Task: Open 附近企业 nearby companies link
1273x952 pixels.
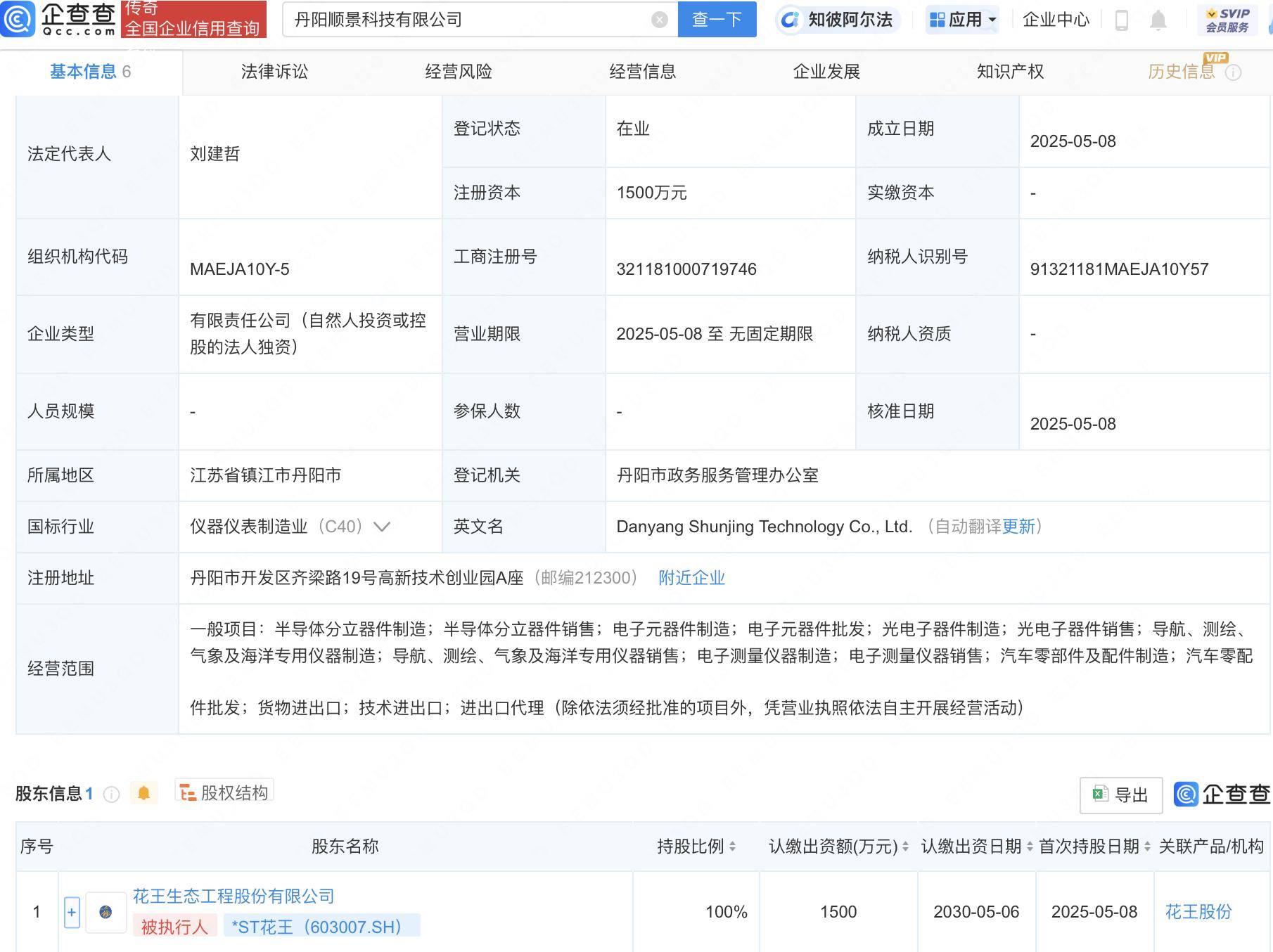Action: pyautogui.click(x=691, y=578)
